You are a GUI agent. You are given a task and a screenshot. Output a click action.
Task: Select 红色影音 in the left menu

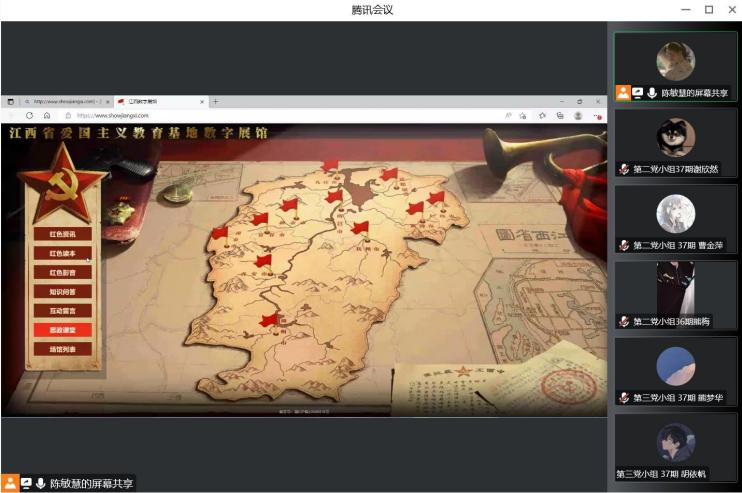[63, 272]
